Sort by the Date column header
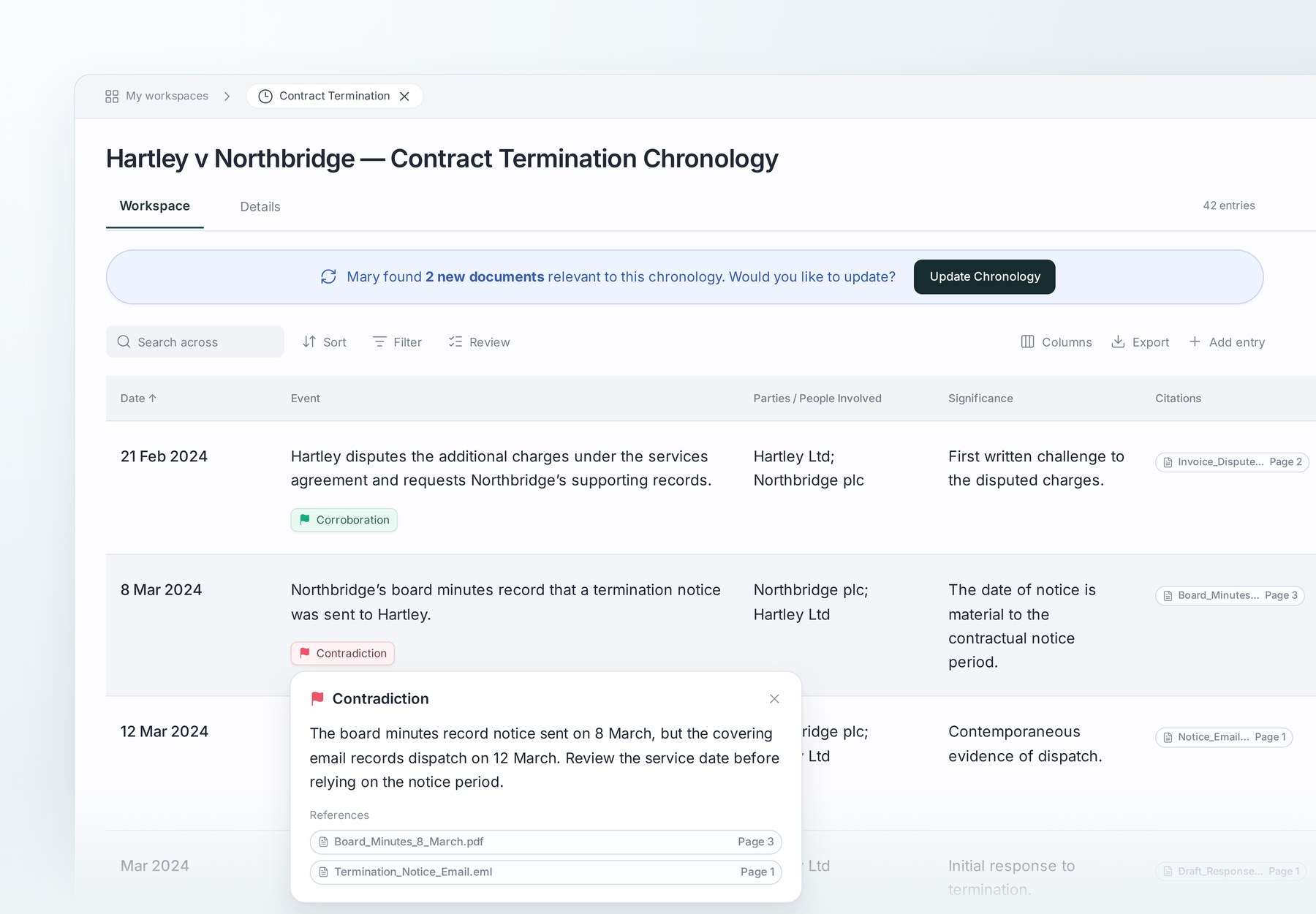This screenshot has height=914, width=1316. pyautogui.click(x=138, y=399)
